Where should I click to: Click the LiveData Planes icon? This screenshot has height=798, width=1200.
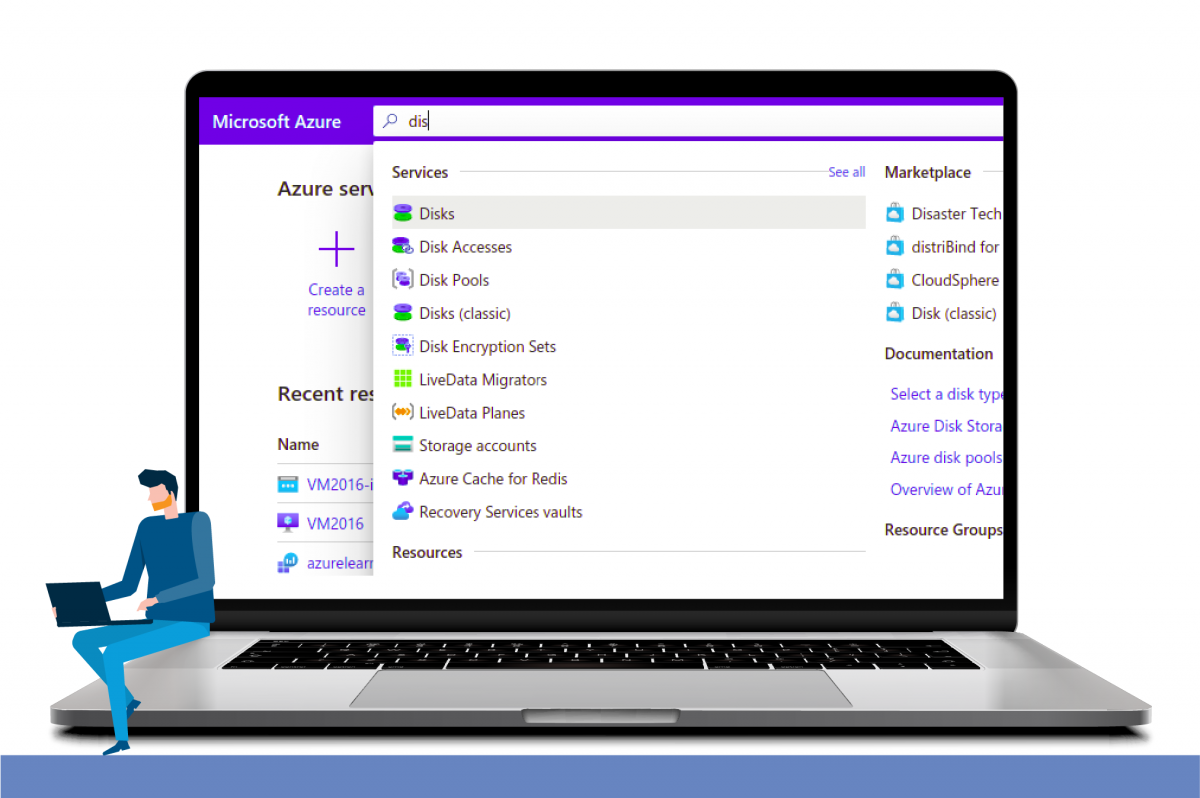[x=404, y=412]
